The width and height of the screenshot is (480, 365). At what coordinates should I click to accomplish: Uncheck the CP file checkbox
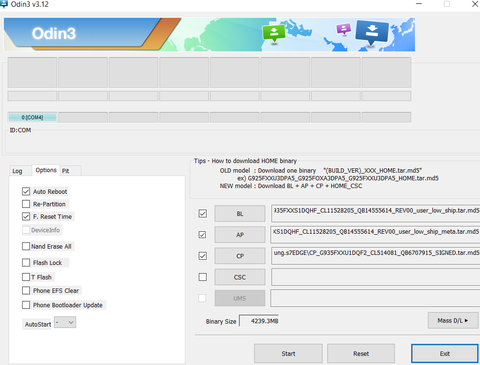click(x=202, y=256)
